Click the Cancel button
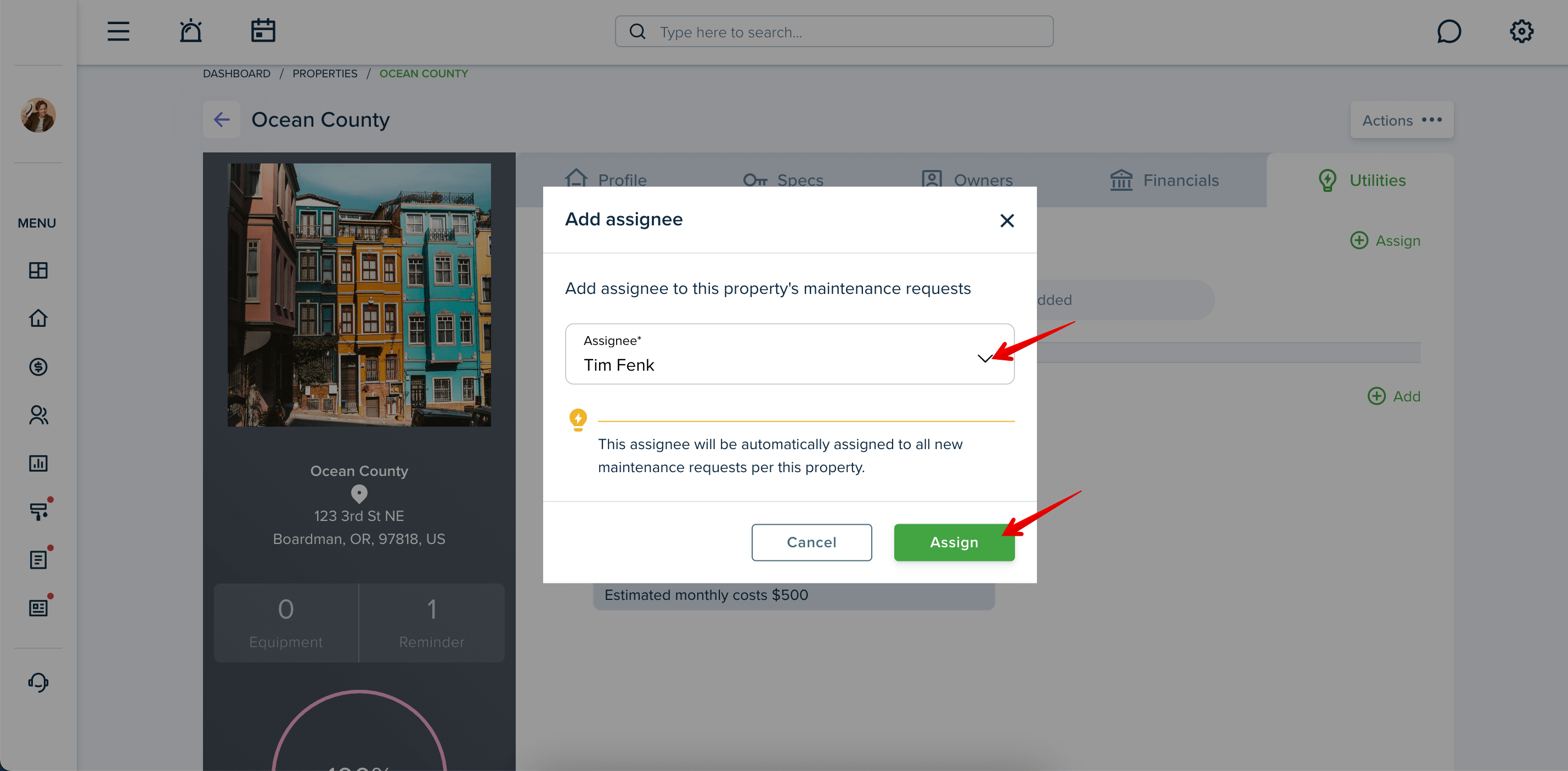 [x=811, y=542]
